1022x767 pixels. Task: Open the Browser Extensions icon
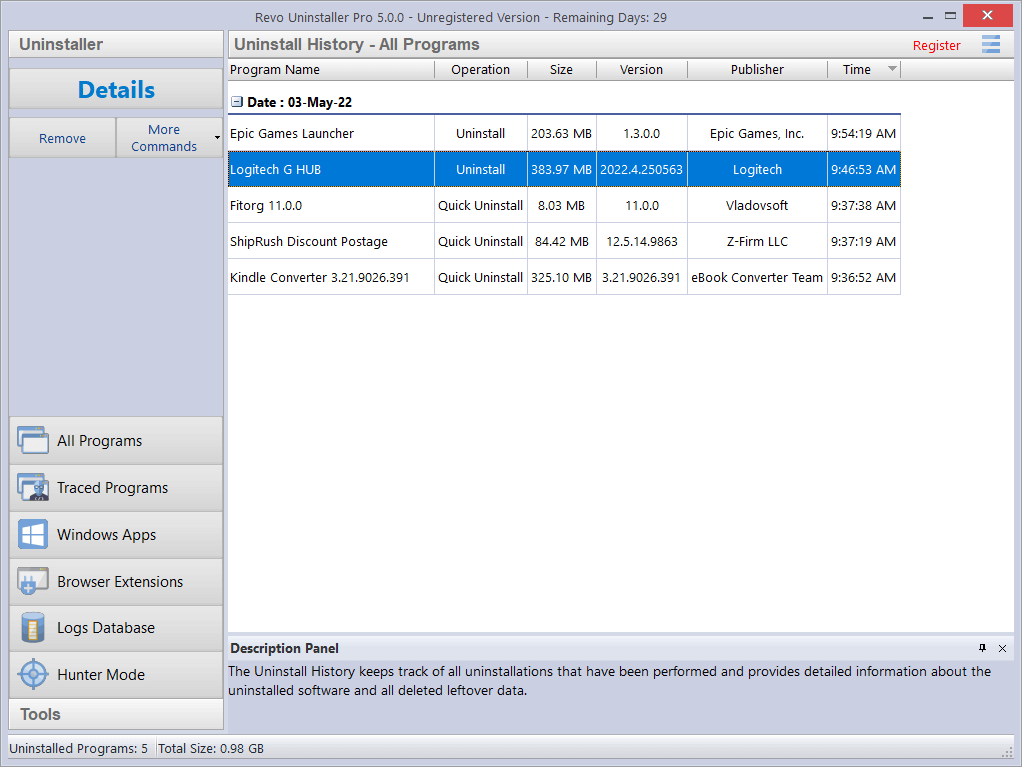[x=33, y=582]
